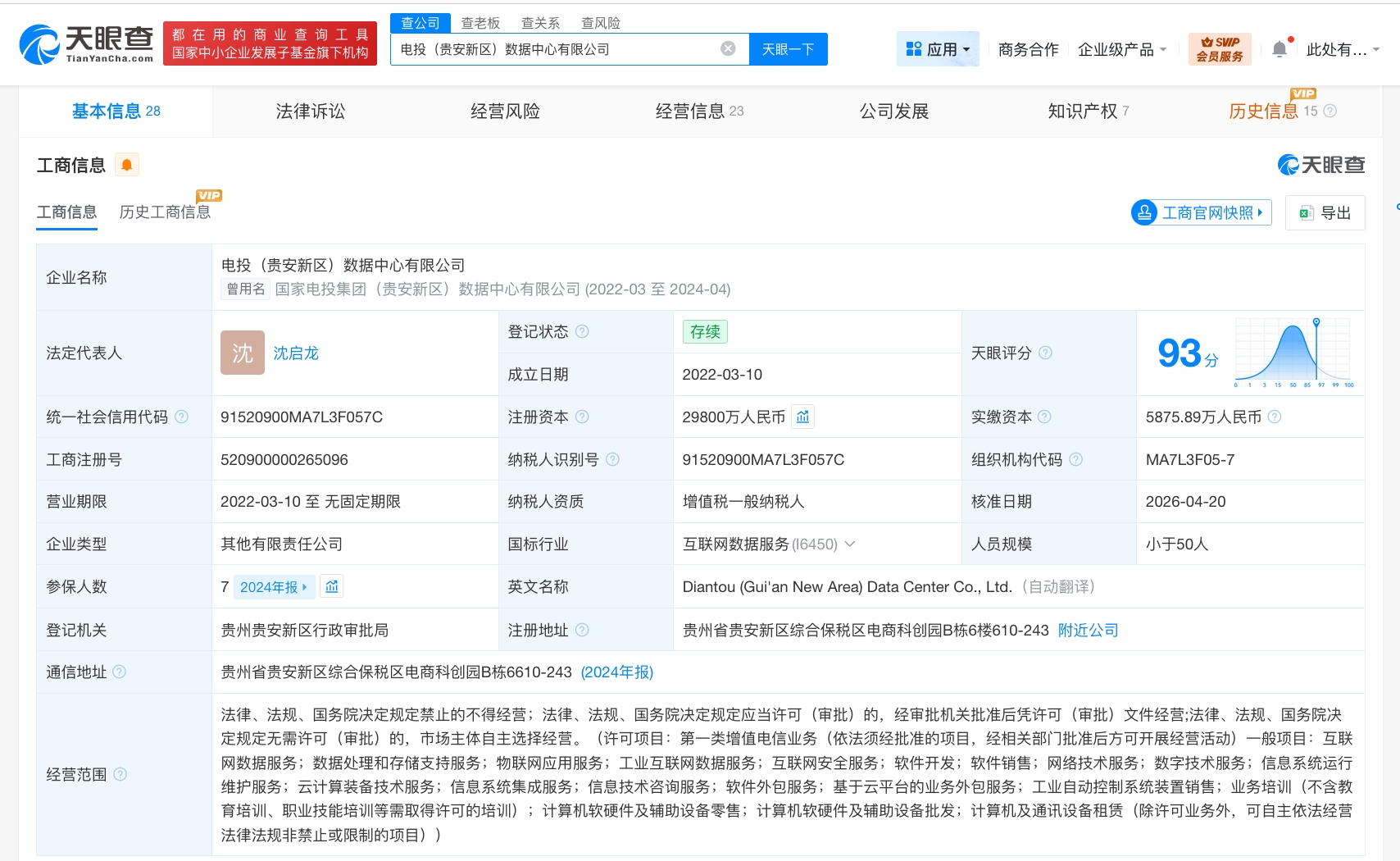Viewport: 1400px width, 861px height.
Task: Click the 导出 export button
Action: [x=1325, y=213]
